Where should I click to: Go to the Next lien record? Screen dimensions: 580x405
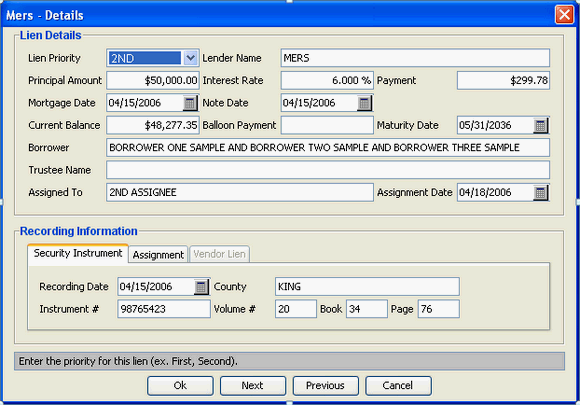[x=253, y=386]
